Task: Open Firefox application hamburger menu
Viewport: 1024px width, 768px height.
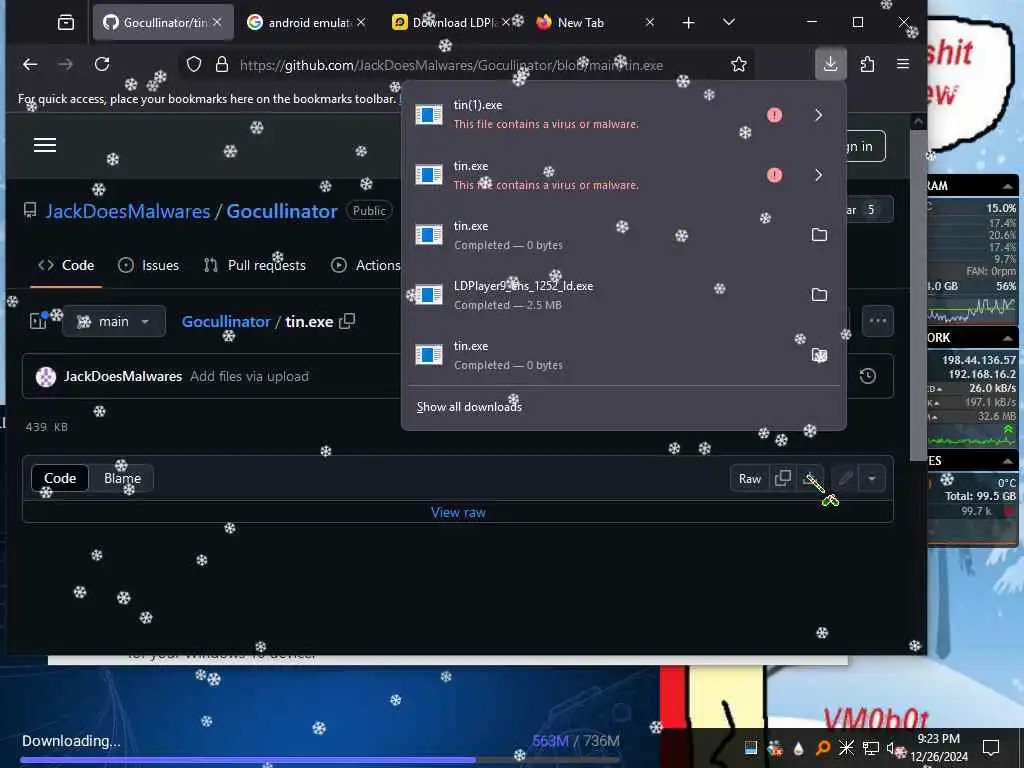Action: [903, 64]
